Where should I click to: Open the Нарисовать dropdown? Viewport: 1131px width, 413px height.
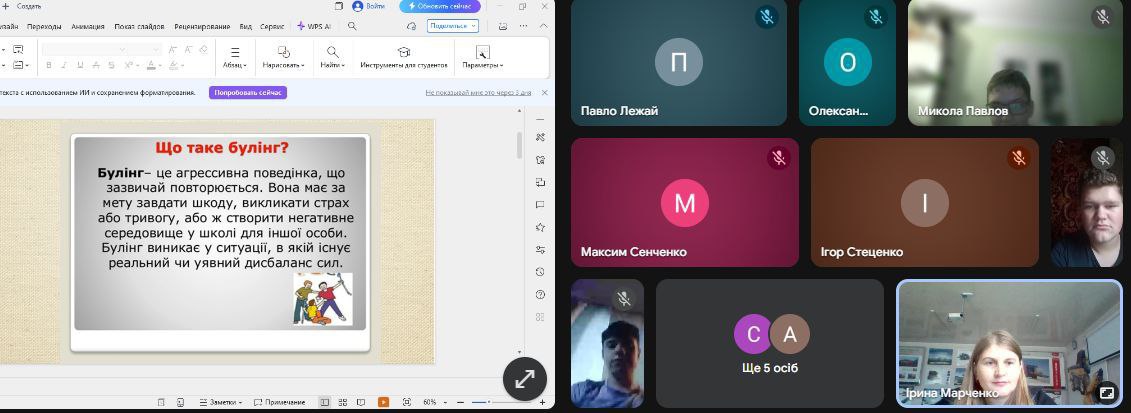click(x=283, y=58)
